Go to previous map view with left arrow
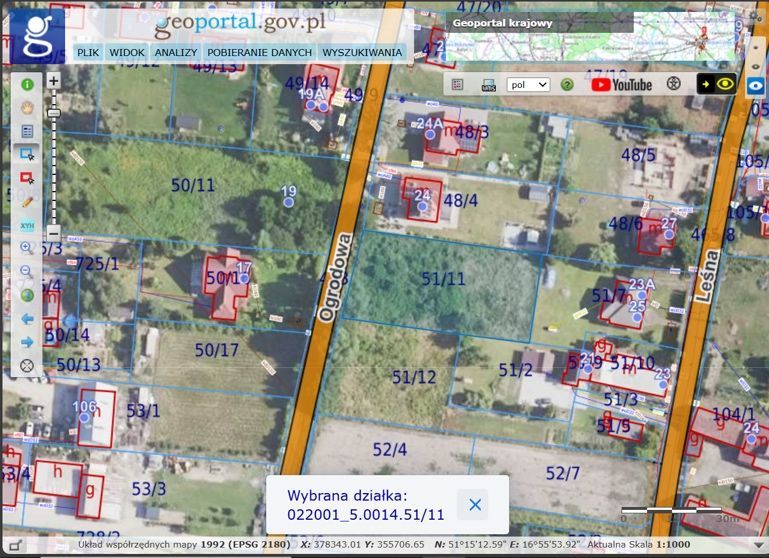The width and height of the screenshot is (769, 558). [27, 319]
